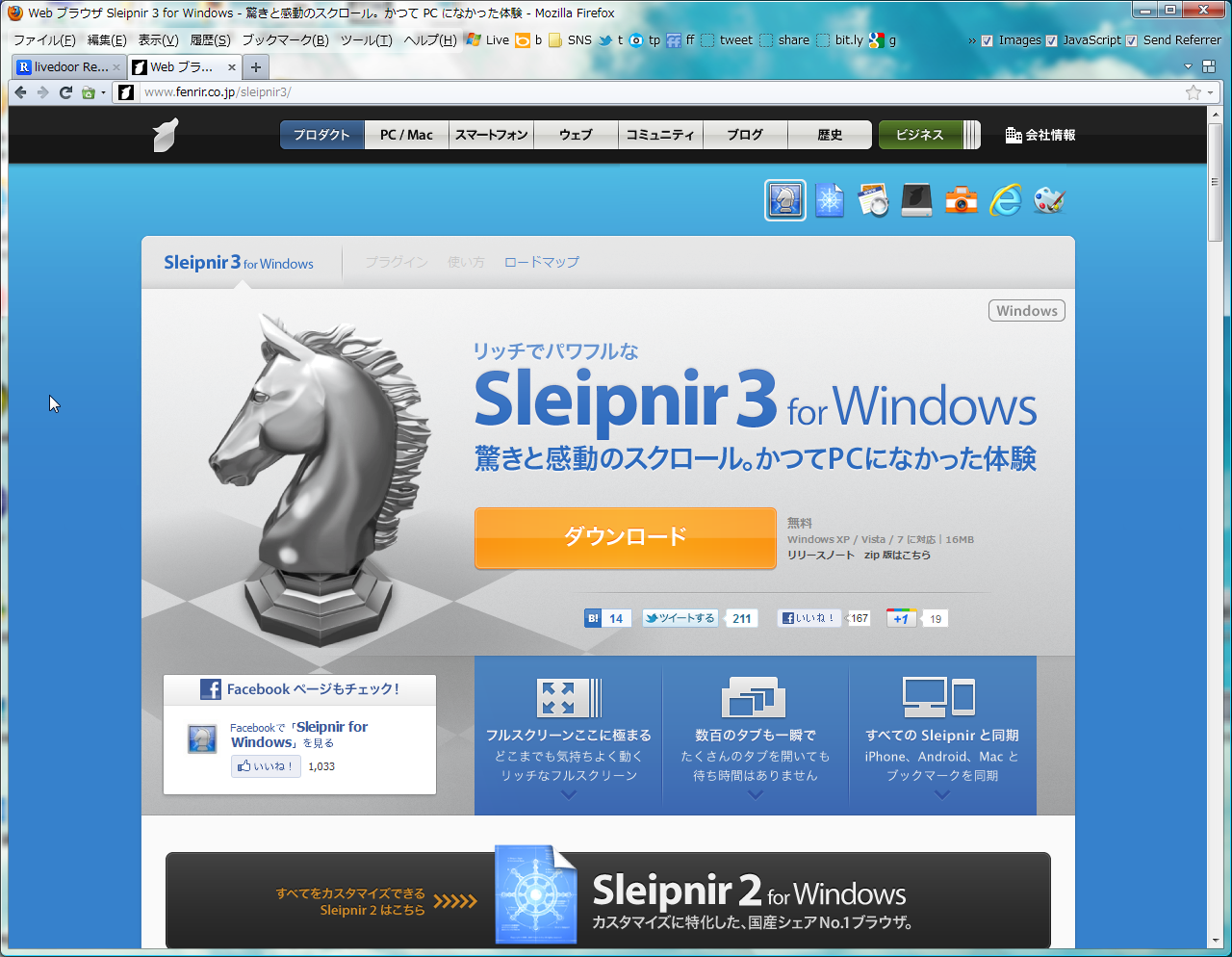
Task: Open the 'b' bookmark in the toolbar
Action: point(528,40)
